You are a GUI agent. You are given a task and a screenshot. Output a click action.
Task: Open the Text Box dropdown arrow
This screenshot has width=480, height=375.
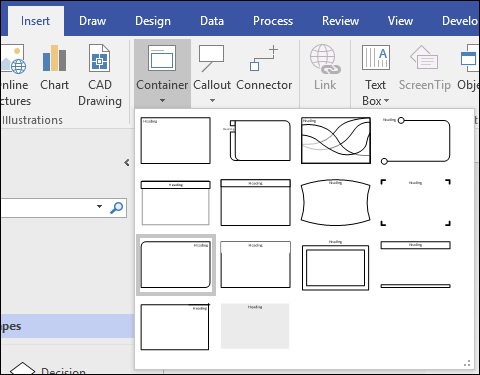pyautogui.click(x=387, y=100)
